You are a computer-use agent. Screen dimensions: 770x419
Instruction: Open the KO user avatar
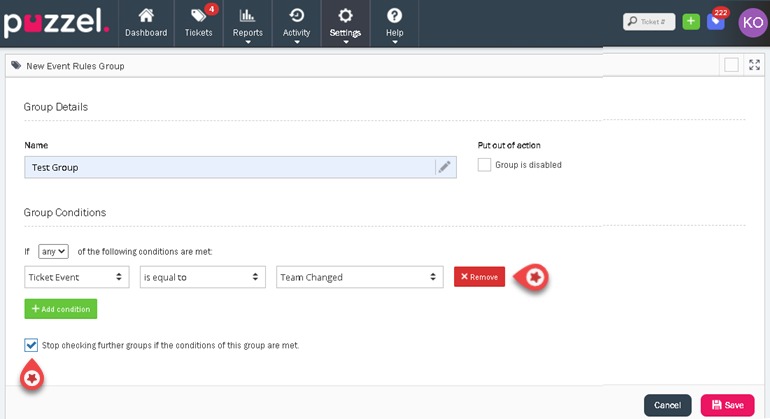point(752,21)
